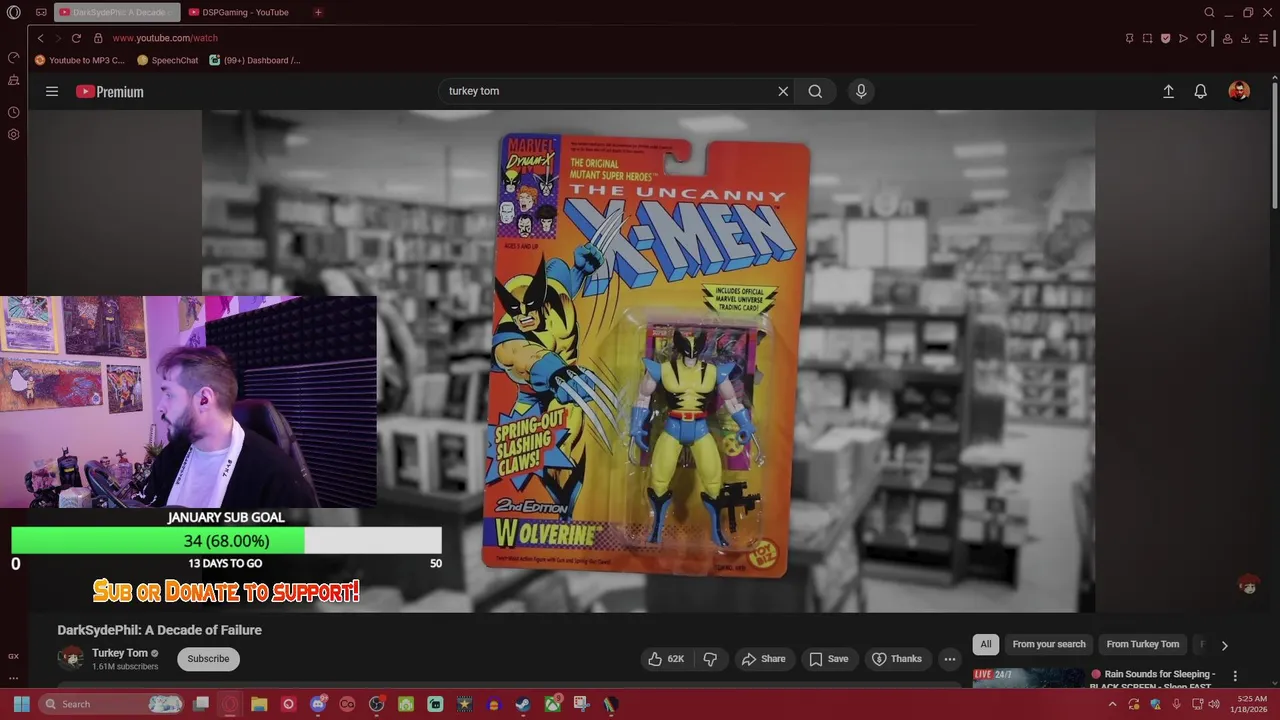Image resolution: width=1280 pixels, height=720 pixels.
Task: Save video to playlist
Action: [829, 659]
